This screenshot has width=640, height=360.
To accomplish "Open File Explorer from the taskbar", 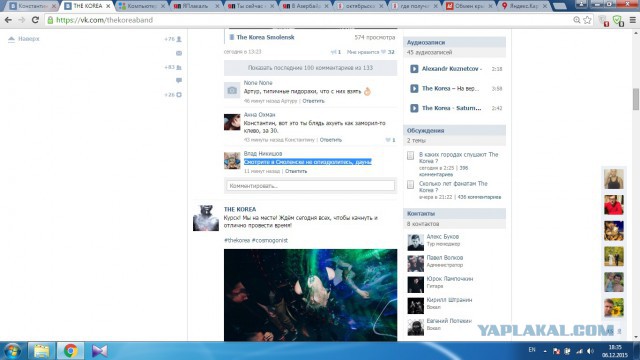I will tap(41, 351).
